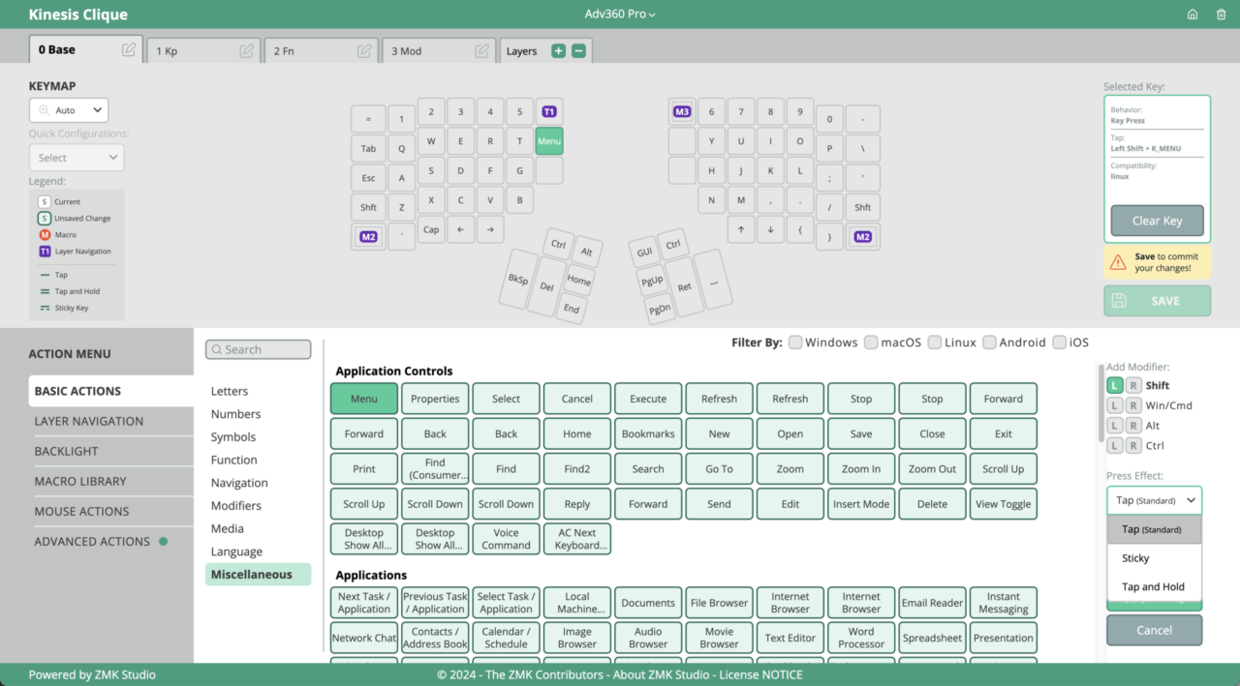Select the T1 layer navigation key
This screenshot has height=686, width=1240.
pos(549,112)
